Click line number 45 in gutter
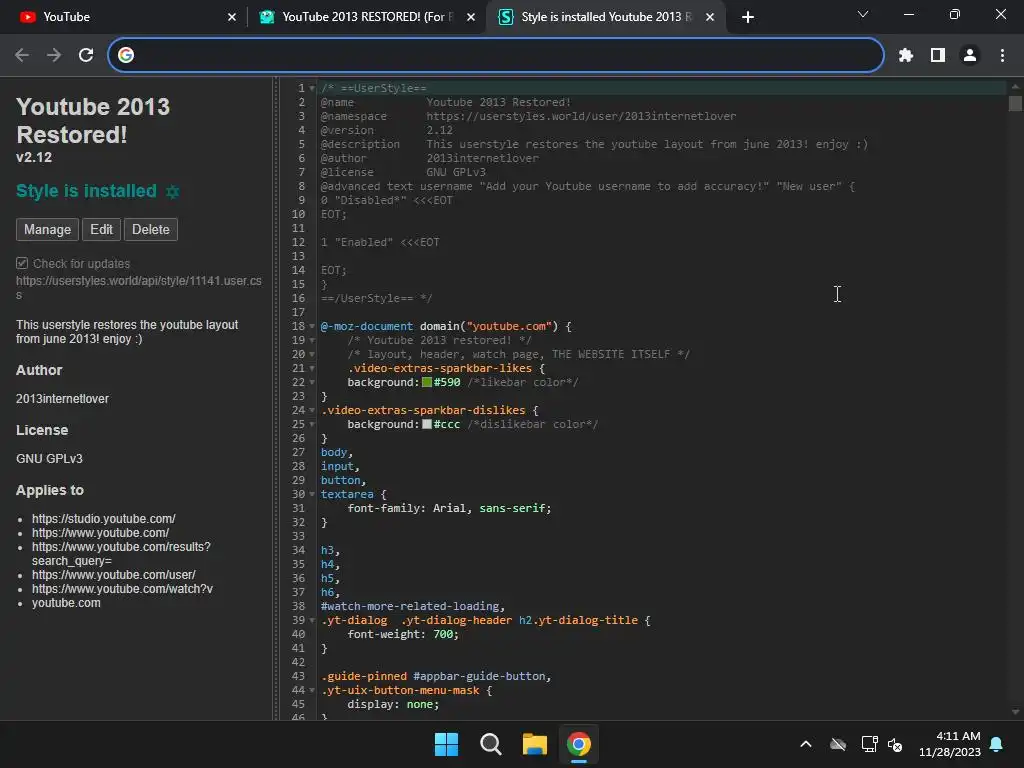Image resolution: width=1024 pixels, height=768 pixels. (298, 705)
